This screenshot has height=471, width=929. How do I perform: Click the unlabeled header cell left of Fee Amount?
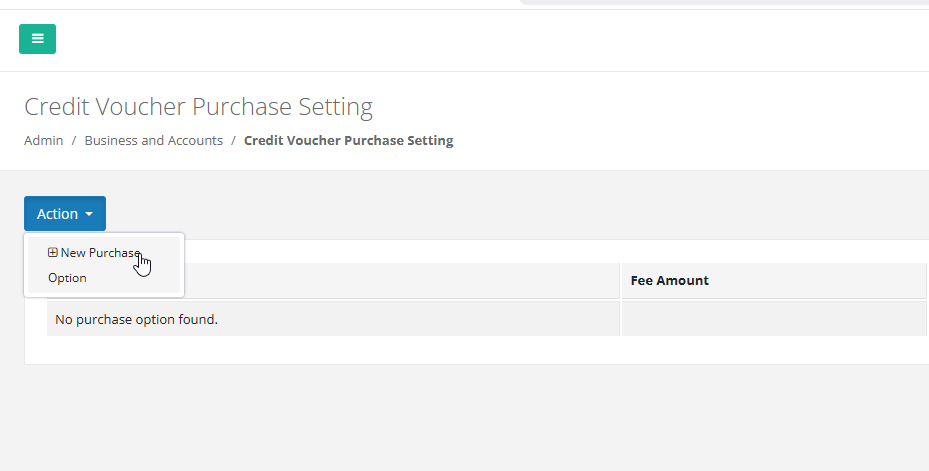pos(400,281)
